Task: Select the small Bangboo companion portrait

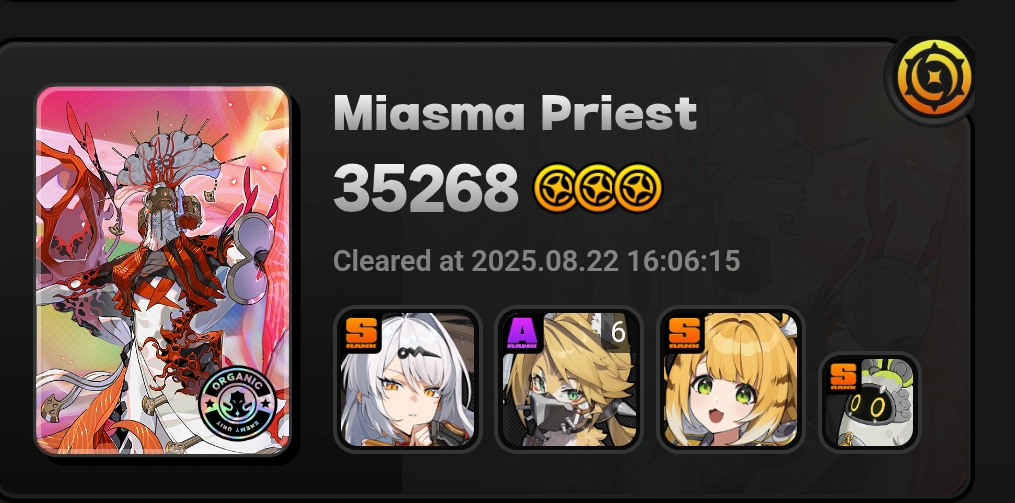Action: click(869, 402)
